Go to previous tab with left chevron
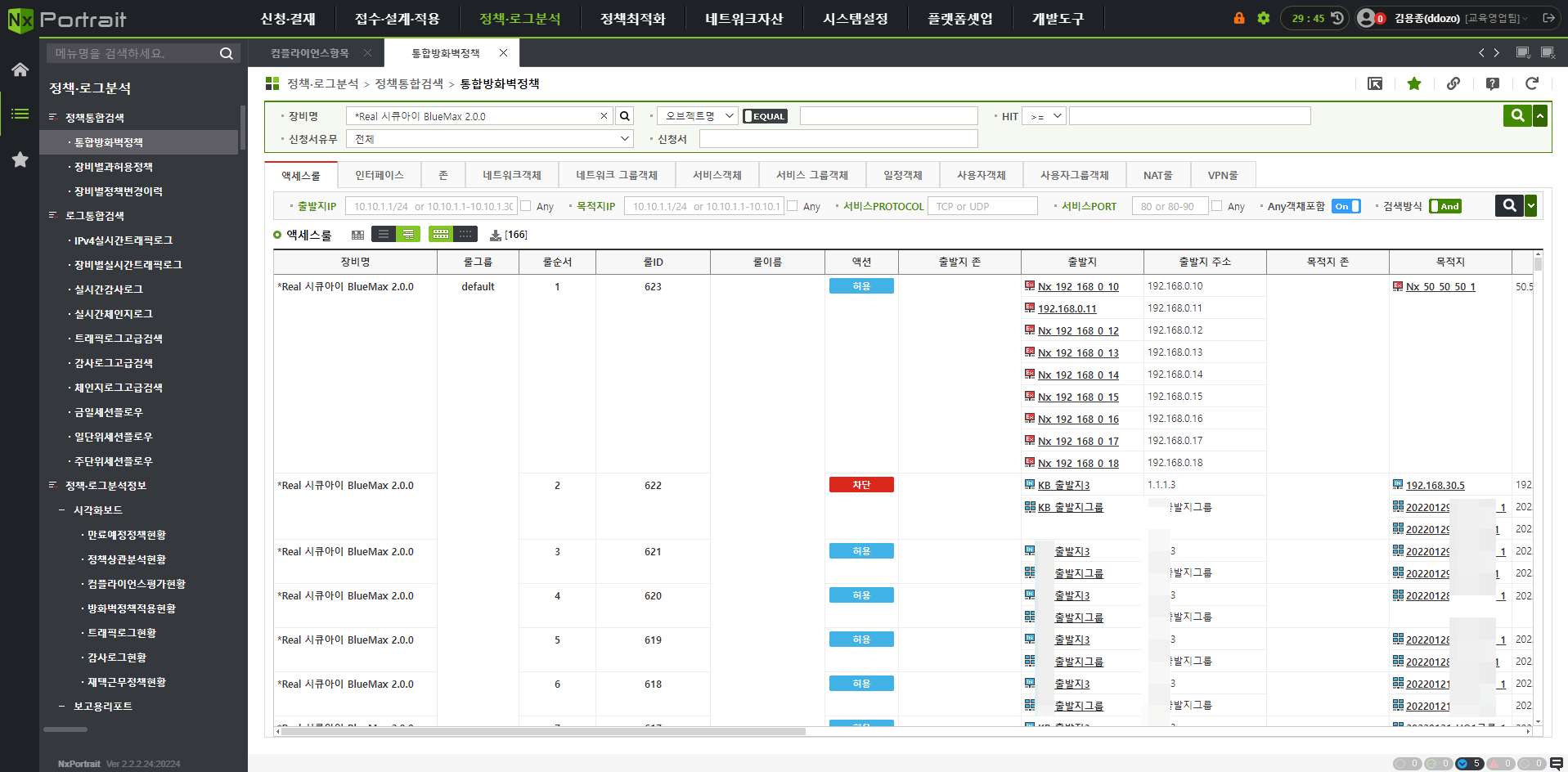This screenshot has width=1568, height=772. 1481,52
